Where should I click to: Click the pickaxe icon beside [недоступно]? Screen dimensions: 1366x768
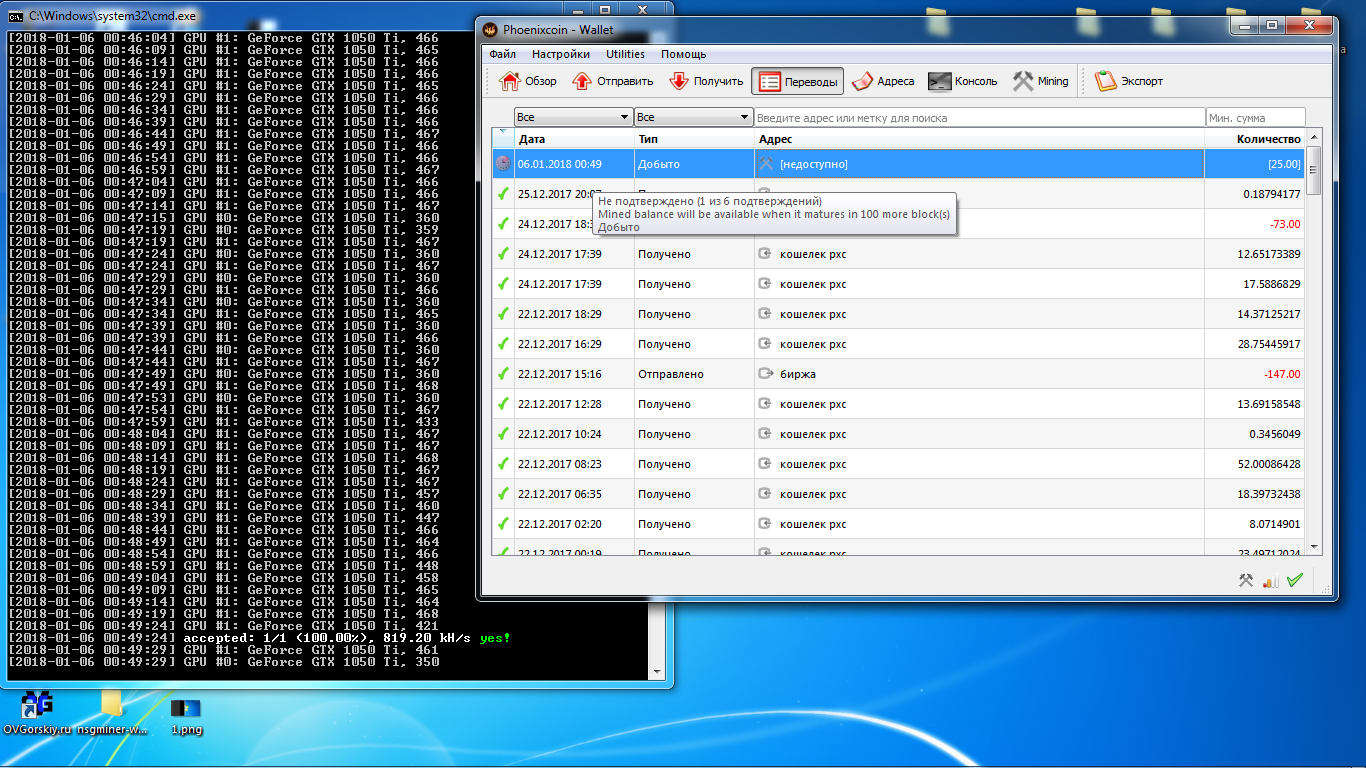point(767,164)
